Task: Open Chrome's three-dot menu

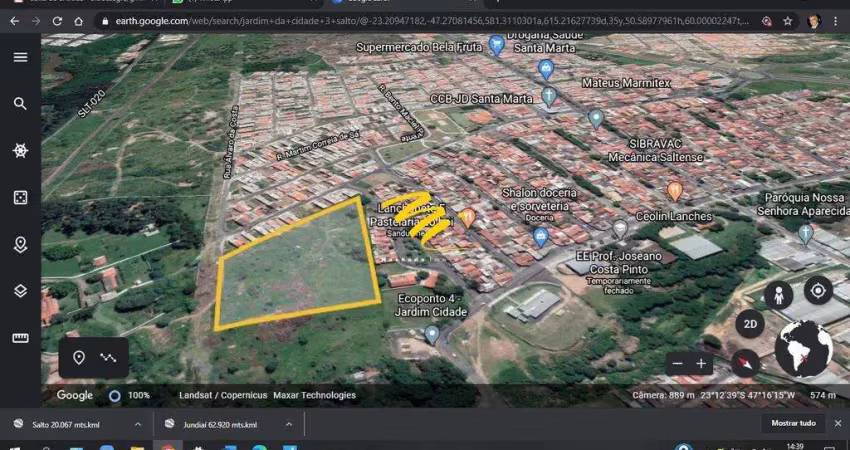Action: click(x=834, y=21)
